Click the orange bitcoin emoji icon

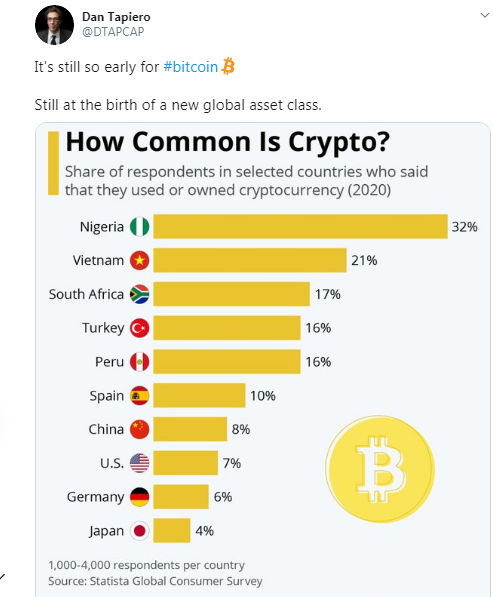click(x=228, y=66)
